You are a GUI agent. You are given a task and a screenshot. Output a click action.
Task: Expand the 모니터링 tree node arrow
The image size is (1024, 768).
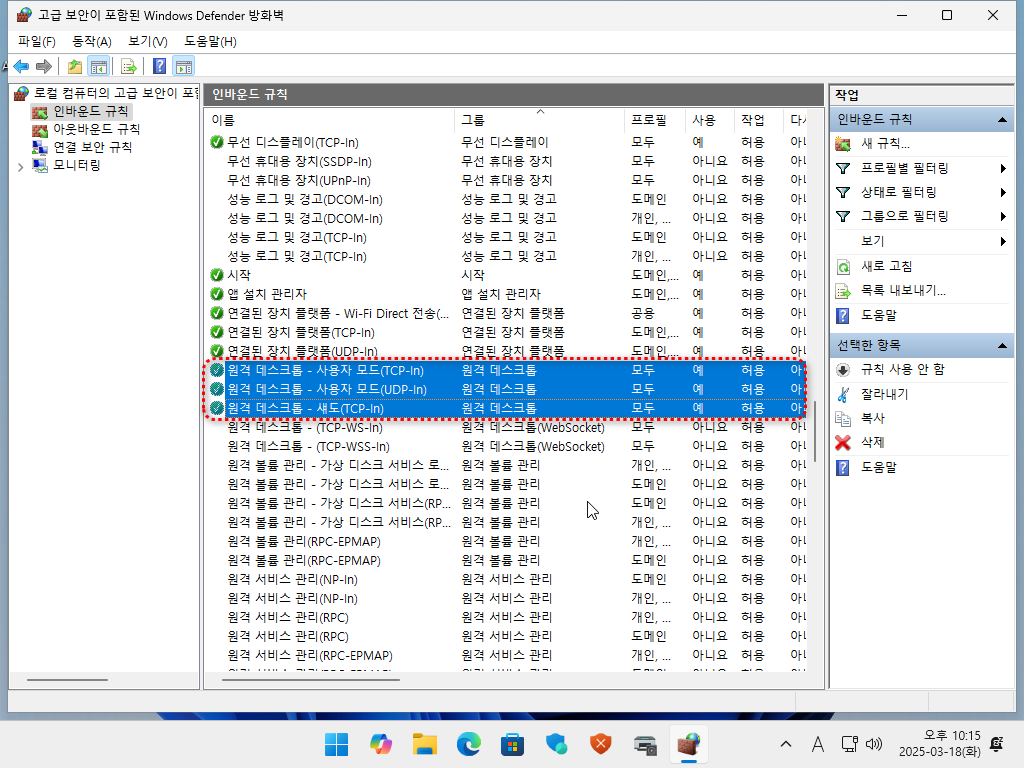[21, 167]
